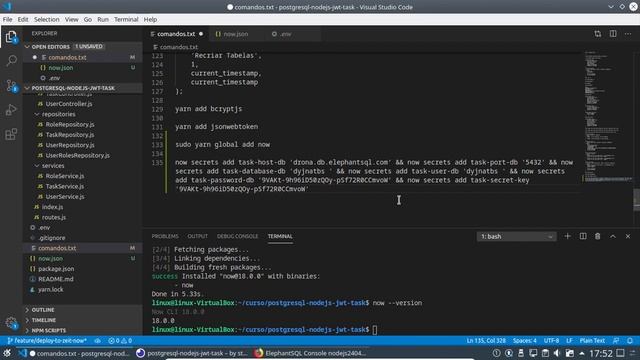Image resolution: width=640 pixels, height=360 pixels.
Task: Change language mode Plain Text
Action: coord(592,340)
